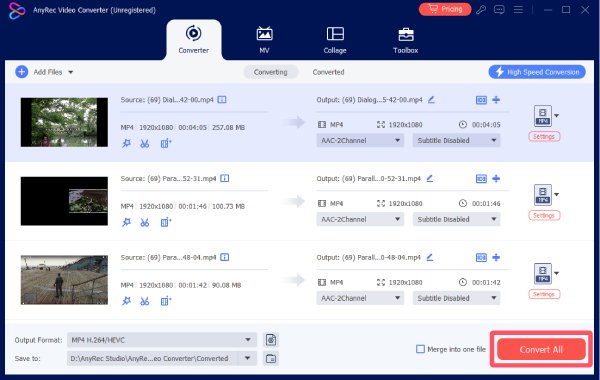Click plus icon for Parall...0-52-31.mp4 output
Screen dimensions: 600x380
click(496, 179)
